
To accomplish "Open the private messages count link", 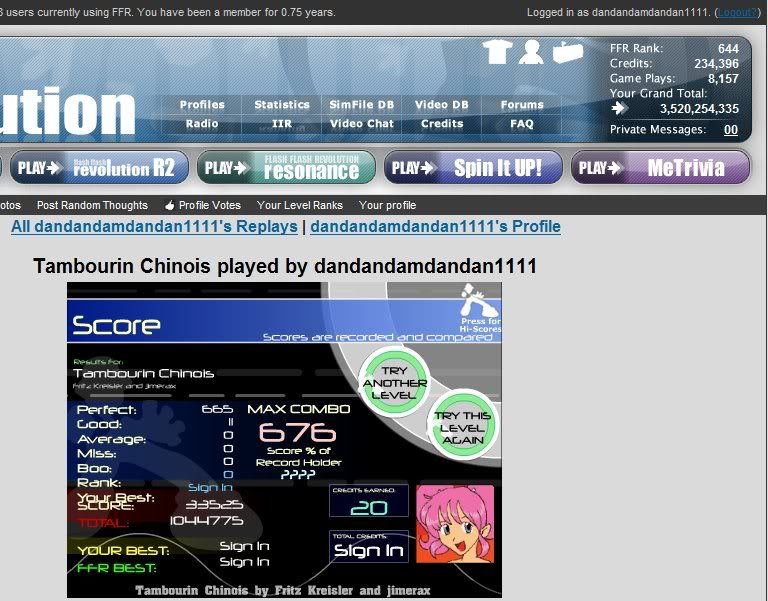I will (731, 130).
